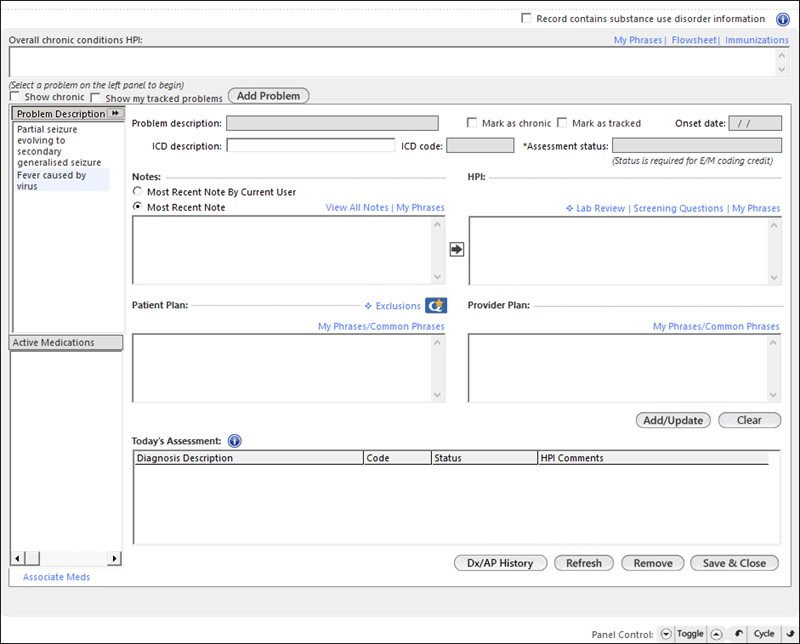Check the Mark as tracked checkbox
The image size is (800, 644).
tap(562, 122)
